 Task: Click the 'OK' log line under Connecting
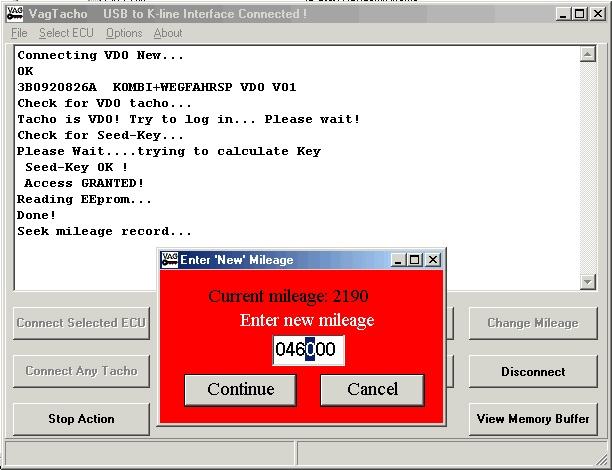click(25, 71)
